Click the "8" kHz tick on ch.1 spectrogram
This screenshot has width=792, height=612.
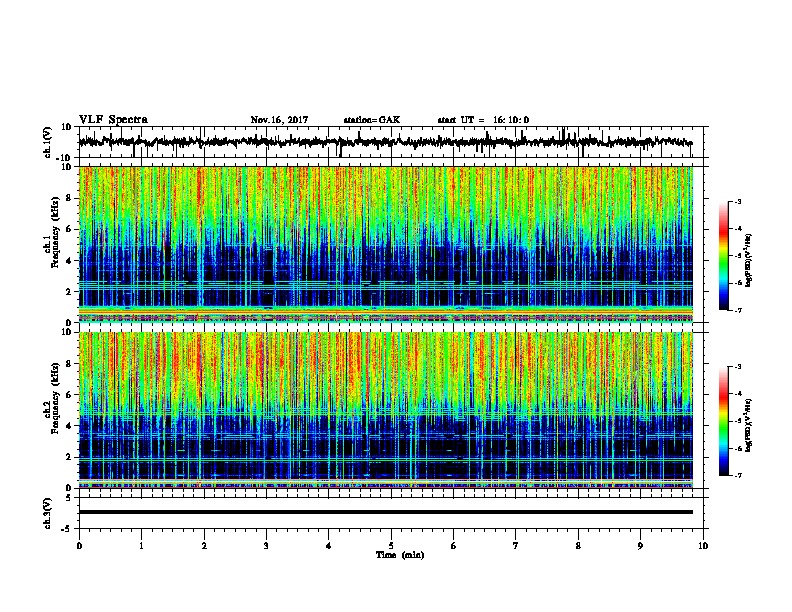(69, 198)
